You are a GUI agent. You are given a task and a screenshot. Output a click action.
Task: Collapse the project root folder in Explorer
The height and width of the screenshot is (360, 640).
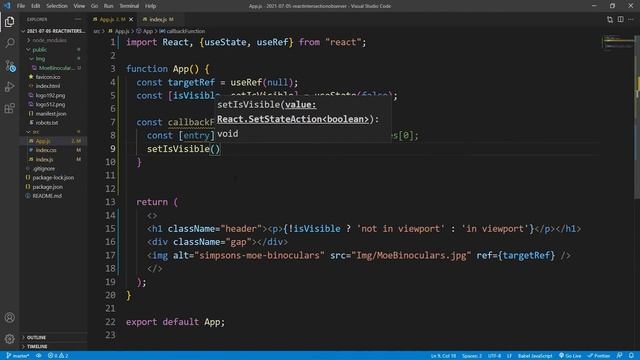click(53, 31)
